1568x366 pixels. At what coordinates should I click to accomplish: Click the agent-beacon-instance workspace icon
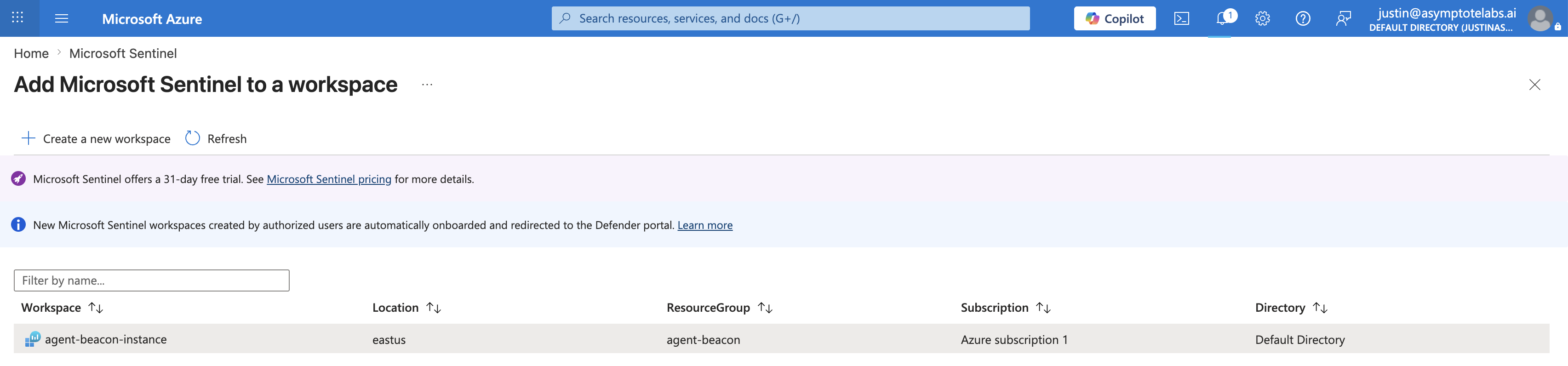pos(32,339)
